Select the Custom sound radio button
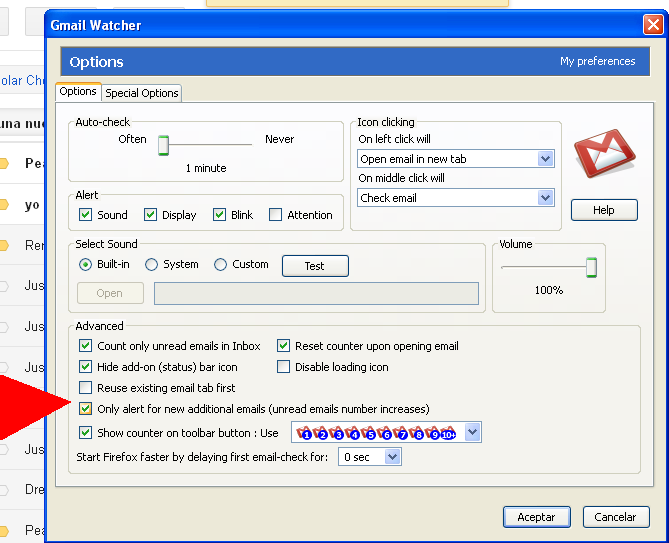This screenshot has width=669, height=543. pos(221,265)
